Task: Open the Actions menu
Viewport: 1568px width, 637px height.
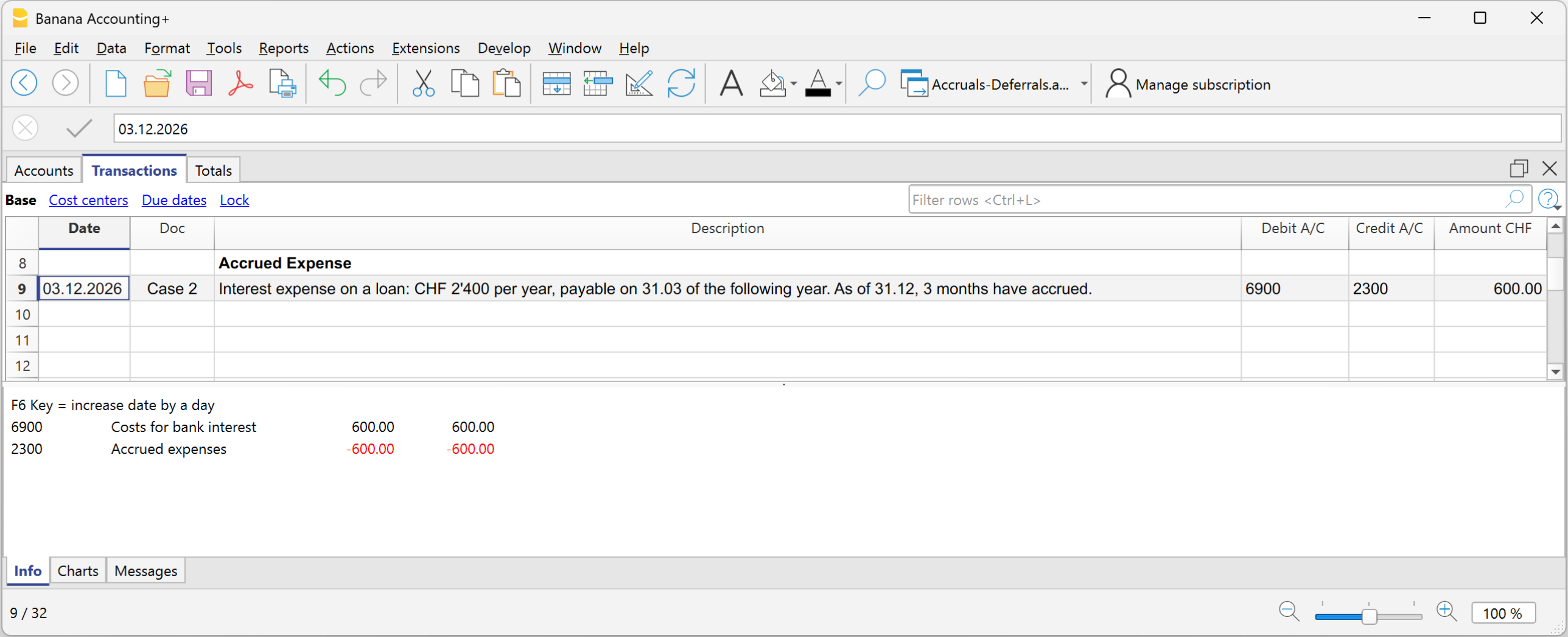Action: [x=350, y=48]
